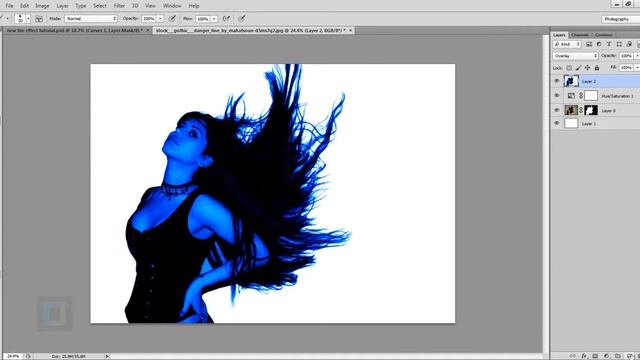This screenshot has width=640, height=360.
Task: Hide the Hue/Saturation 1 adjustment layer
Action: 557,96
